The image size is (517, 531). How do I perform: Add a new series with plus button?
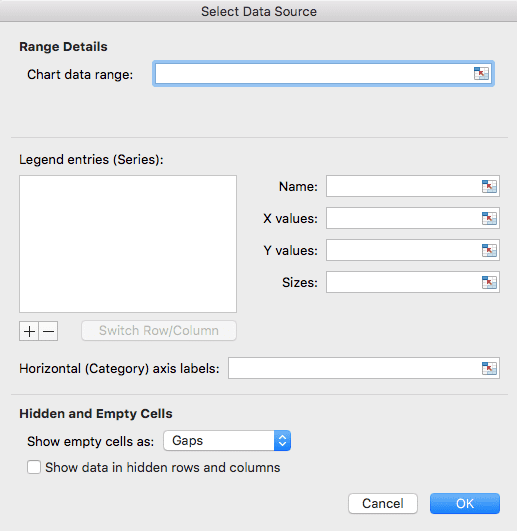(x=29, y=331)
